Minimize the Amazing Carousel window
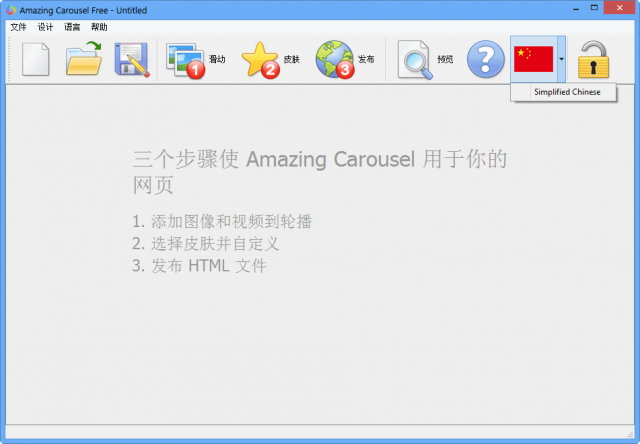Viewport: 640px width, 444px height. click(576, 8)
